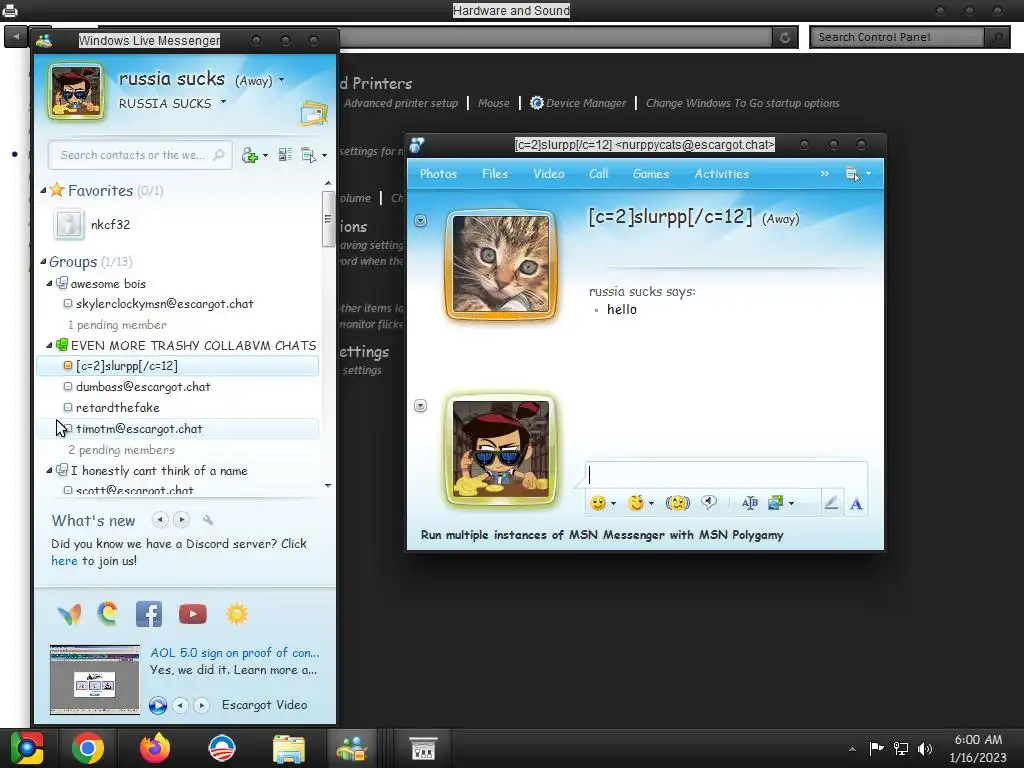Screen dimensions: 1024x768
Task: Click the sun weather icon
Action: click(x=236, y=614)
